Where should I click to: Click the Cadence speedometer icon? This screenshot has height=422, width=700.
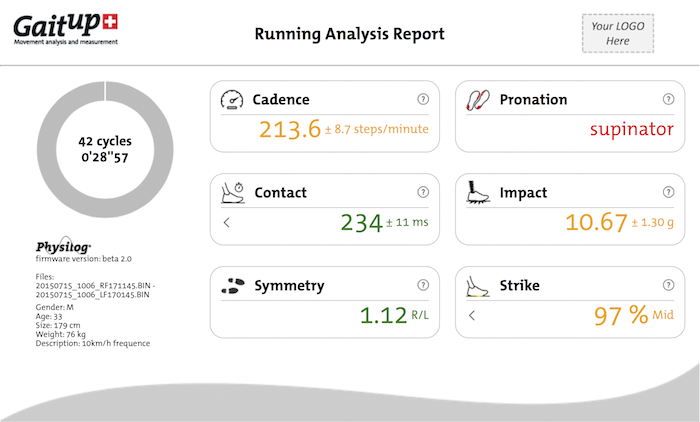pyautogui.click(x=232, y=100)
